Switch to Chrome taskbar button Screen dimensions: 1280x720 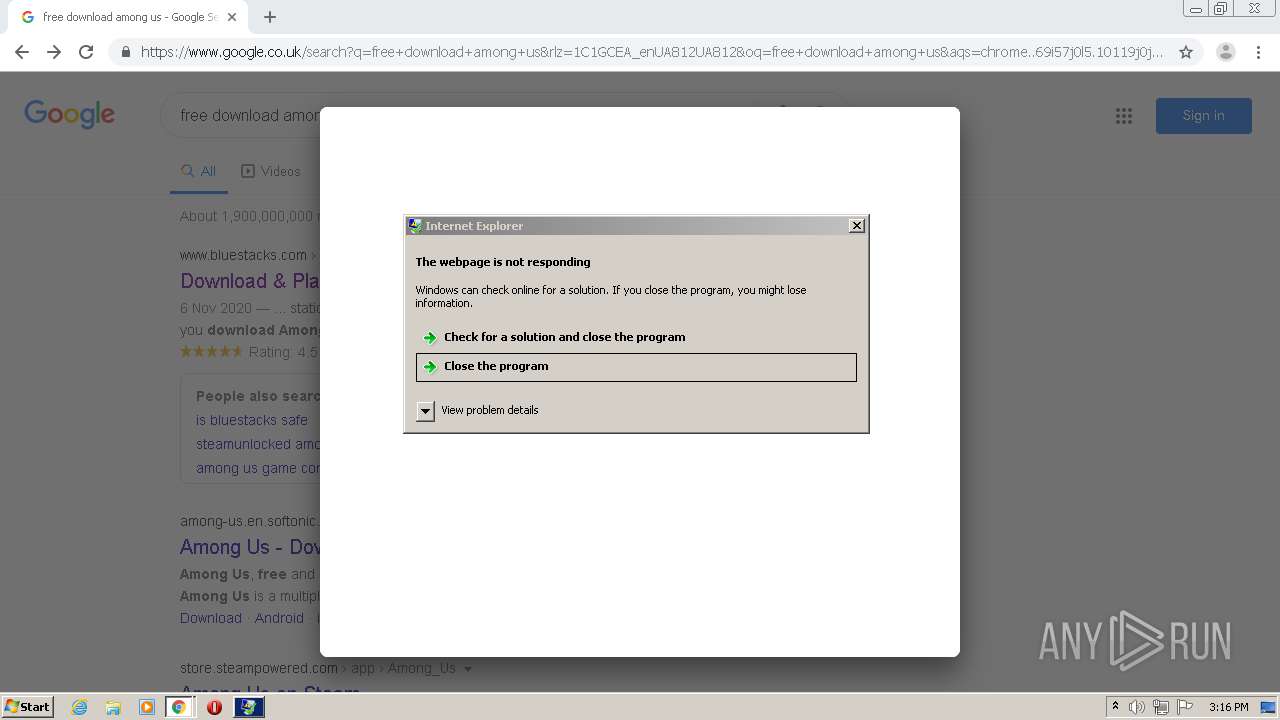pyautogui.click(x=179, y=707)
